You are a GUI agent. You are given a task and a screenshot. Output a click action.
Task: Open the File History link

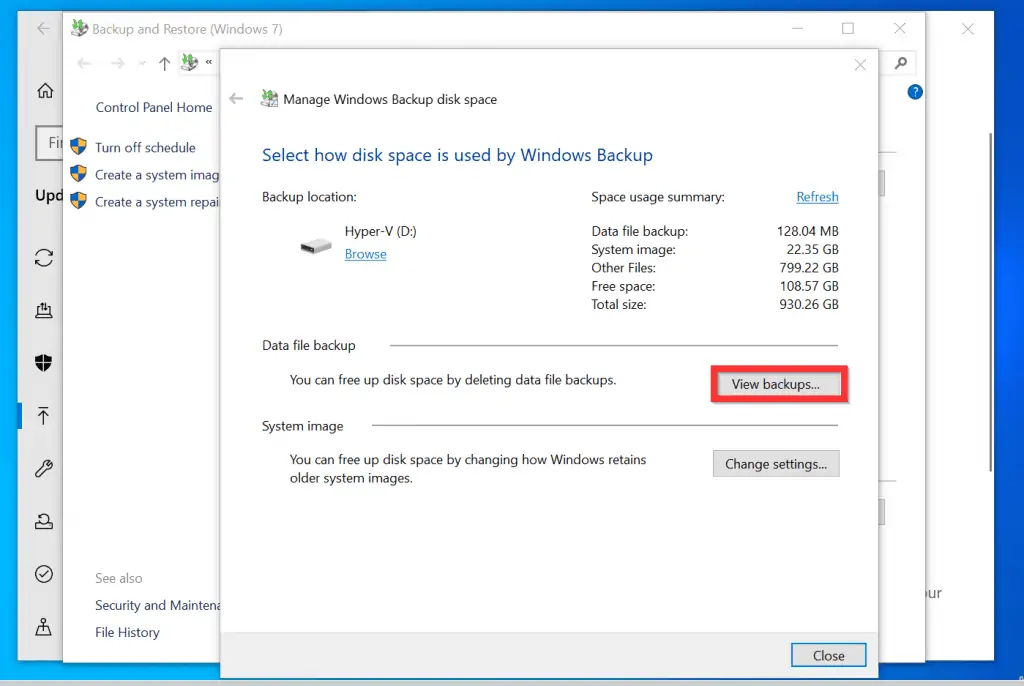(127, 632)
